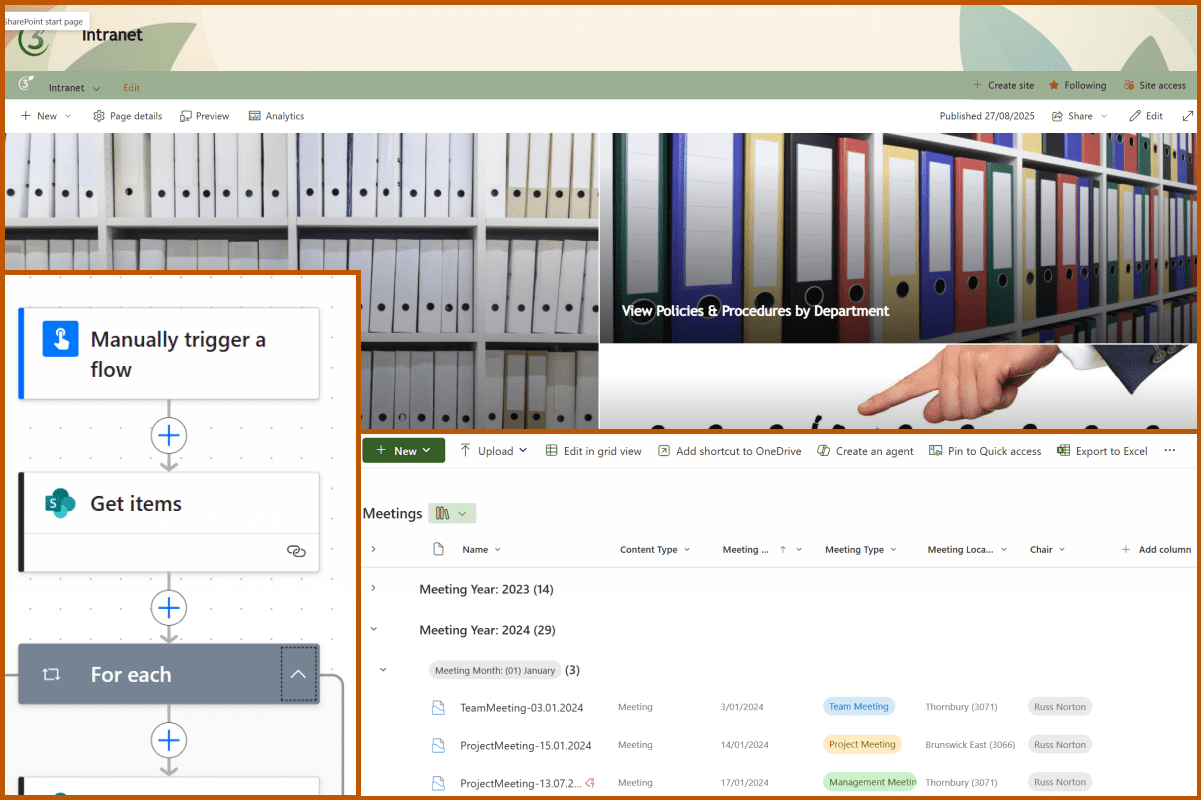Expand the Meeting Year: 2023 group
Viewport: 1201px width, 800px height.
coord(374,588)
